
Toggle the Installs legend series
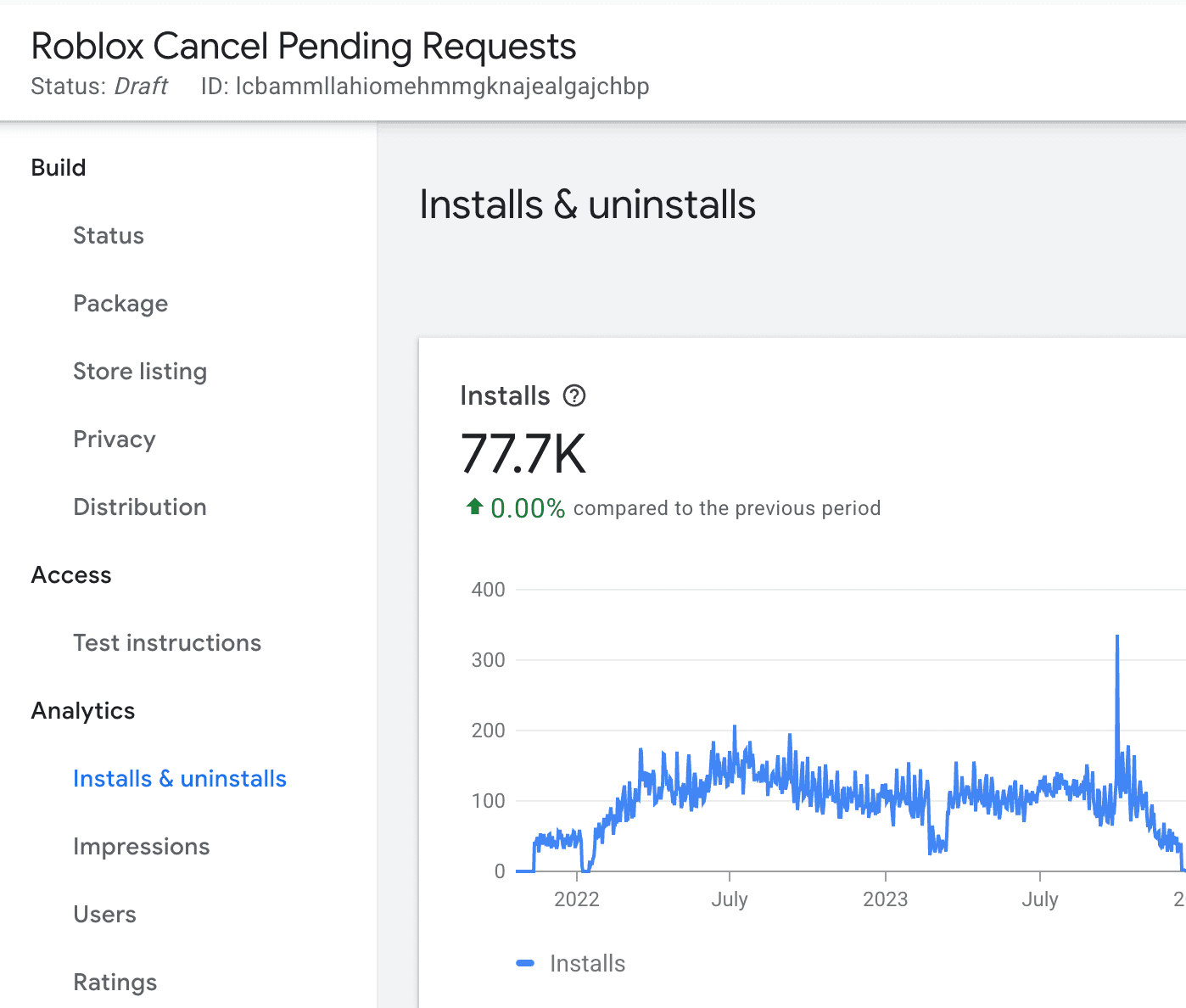(x=571, y=963)
